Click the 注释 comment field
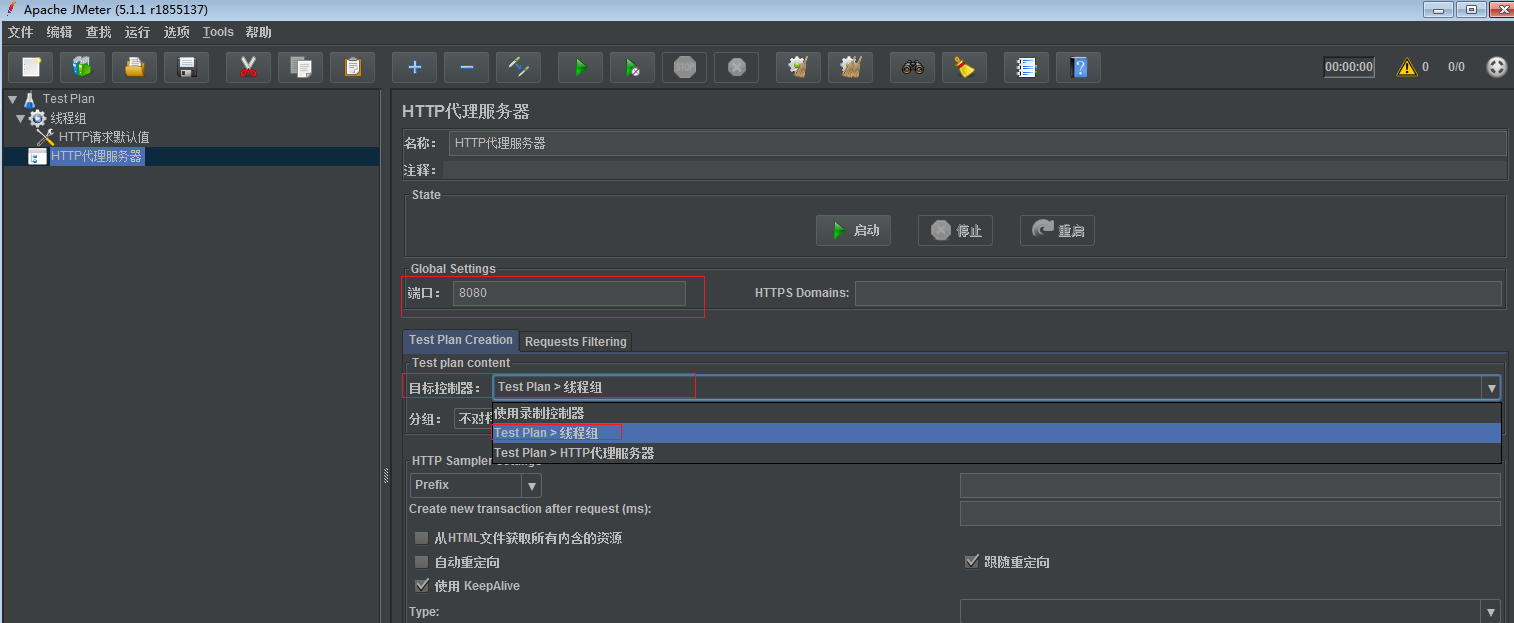Image resolution: width=1514 pixels, height=623 pixels. [975, 170]
